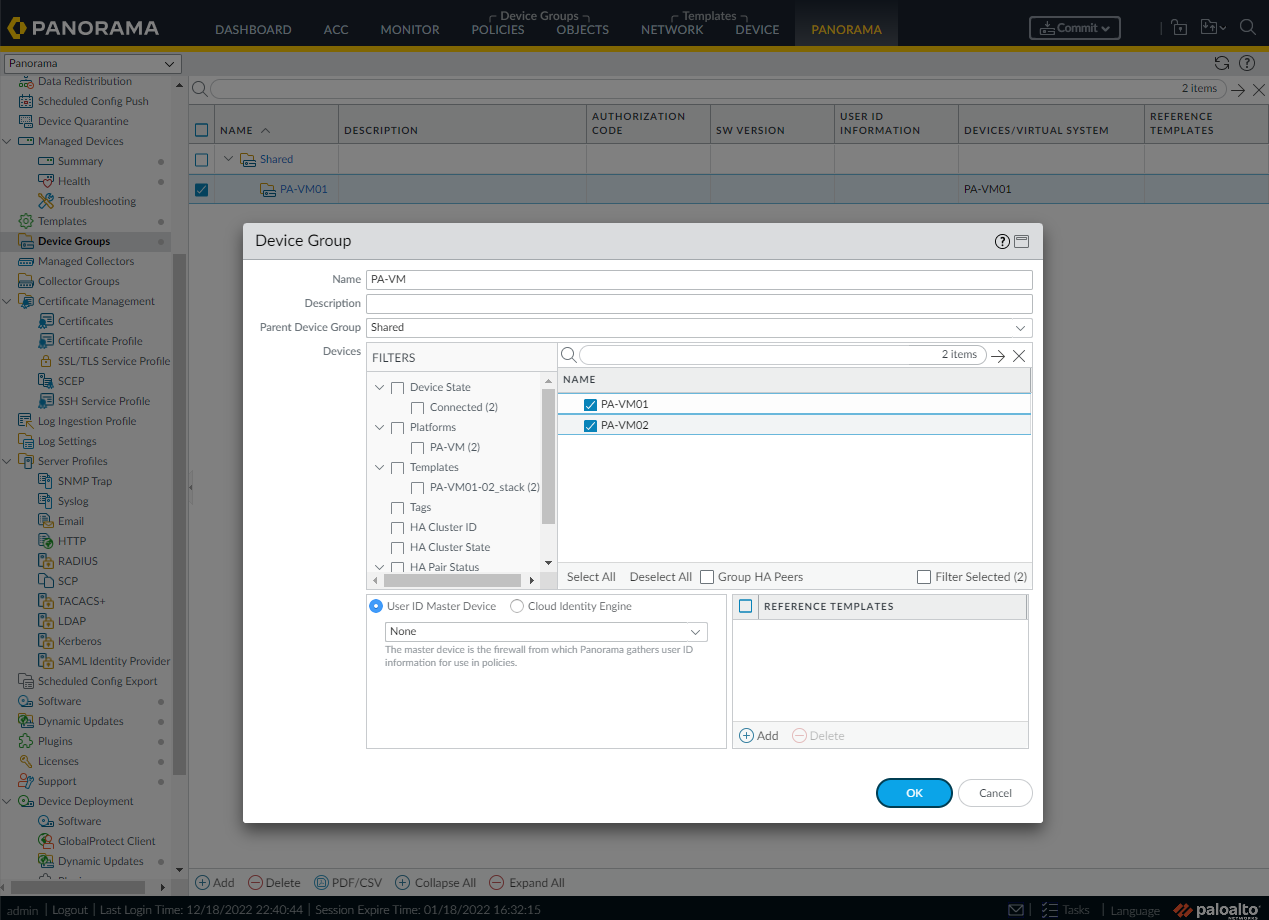The width and height of the screenshot is (1269, 920).
Task: Click the device group Name input field
Action: coord(699,280)
